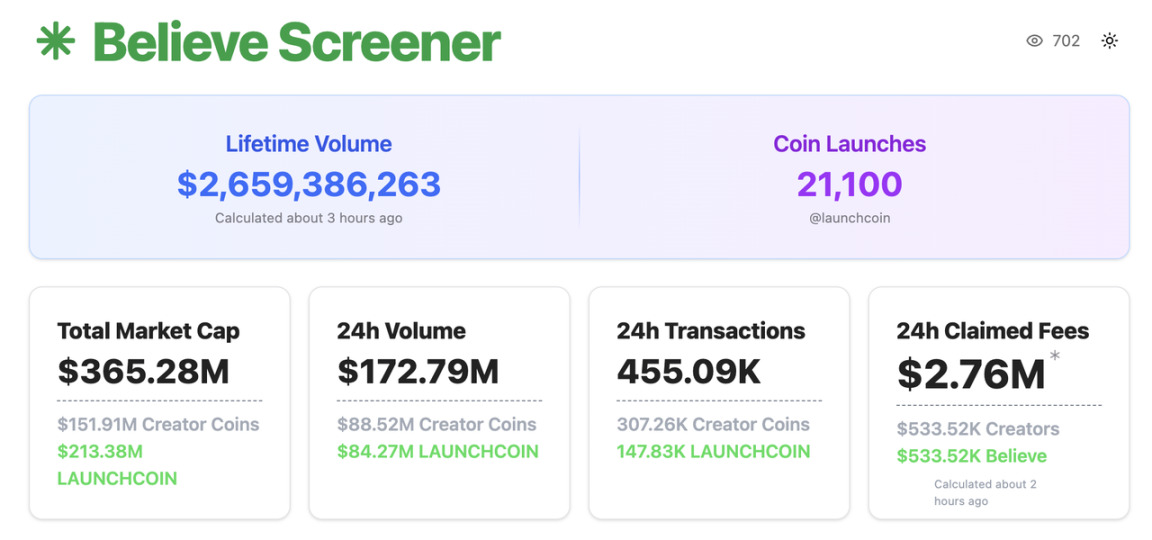Click the $533.52K Believe fees value
The width and height of the screenshot is (1152, 540).
click(971, 456)
